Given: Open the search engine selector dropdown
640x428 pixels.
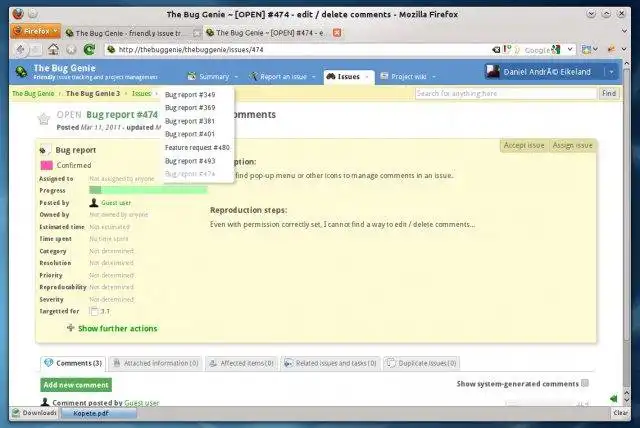Looking at the screenshot, I should [x=570, y=49].
